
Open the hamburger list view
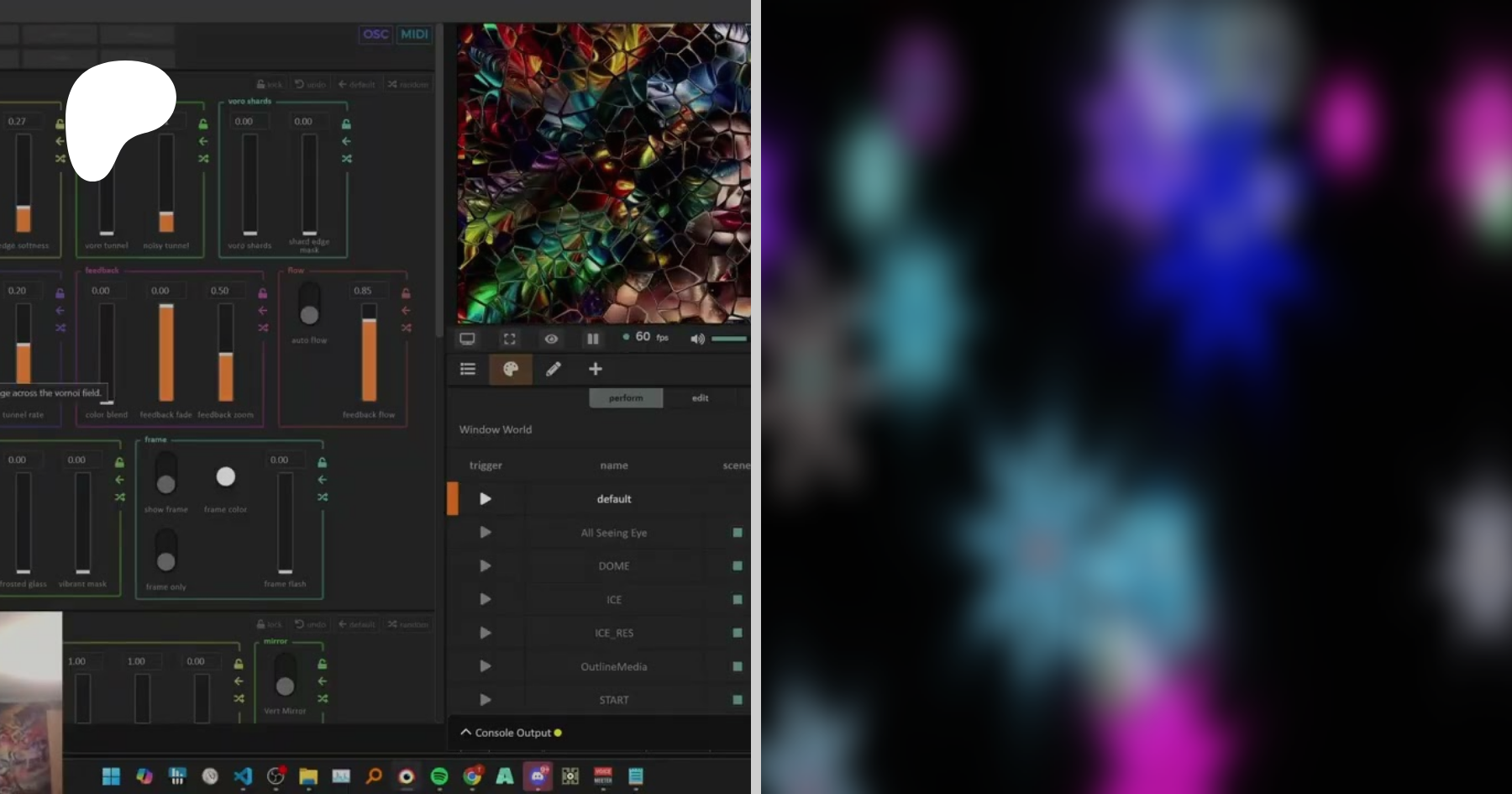[468, 369]
